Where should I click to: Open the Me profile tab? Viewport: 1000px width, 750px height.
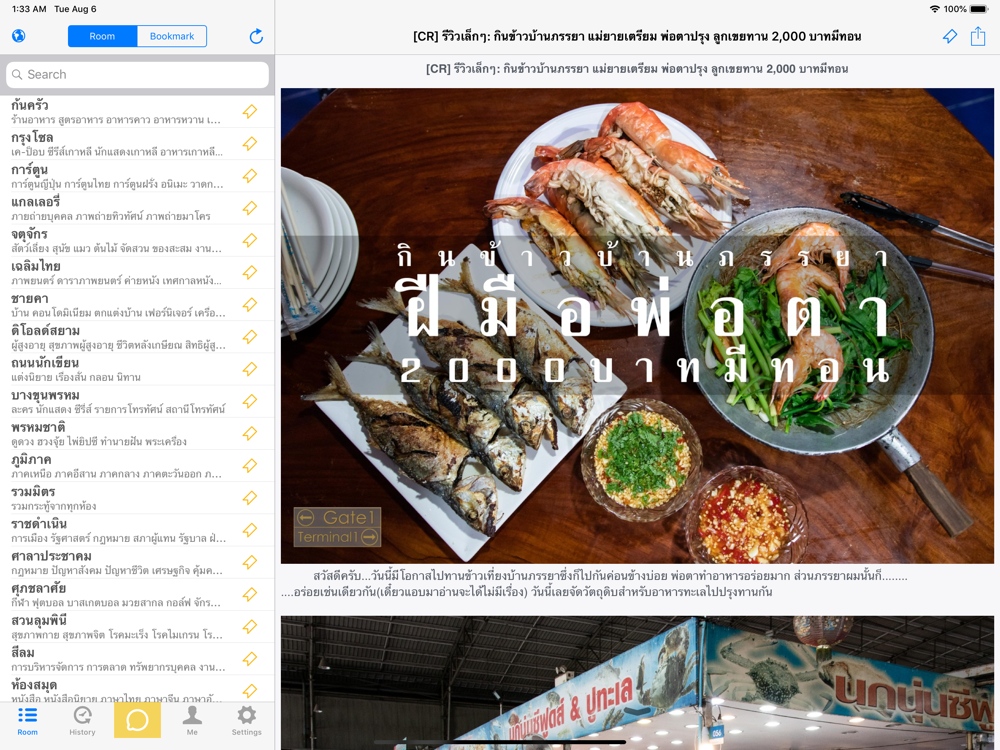(192, 721)
